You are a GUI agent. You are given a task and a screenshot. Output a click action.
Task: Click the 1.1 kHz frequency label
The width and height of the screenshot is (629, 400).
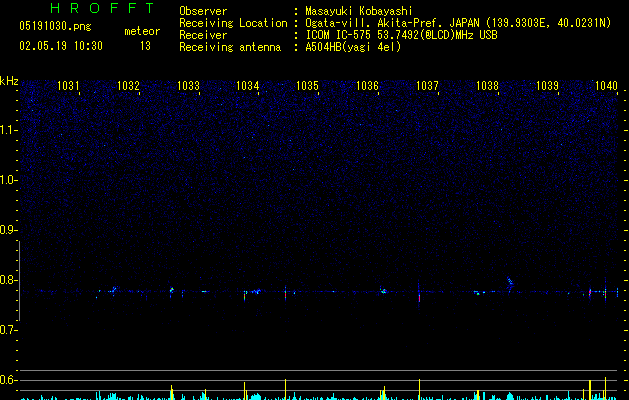pyautogui.click(x=9, y=130)
